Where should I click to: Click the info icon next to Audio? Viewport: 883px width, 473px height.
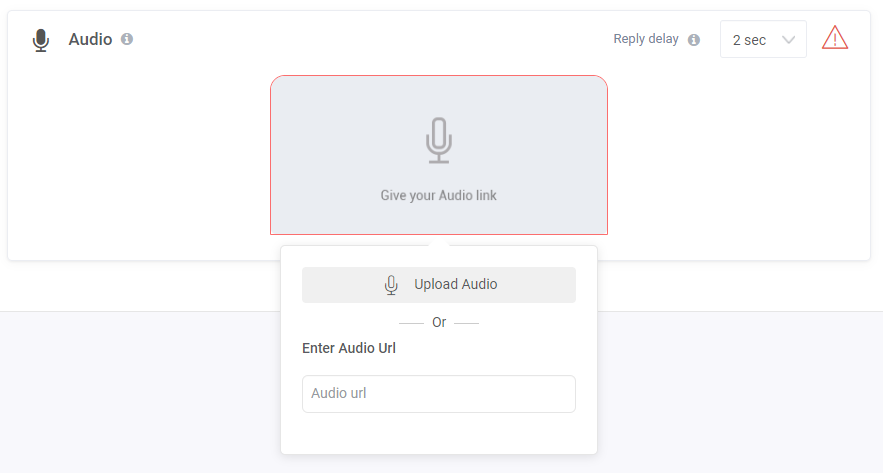click(x=127, y=39)
